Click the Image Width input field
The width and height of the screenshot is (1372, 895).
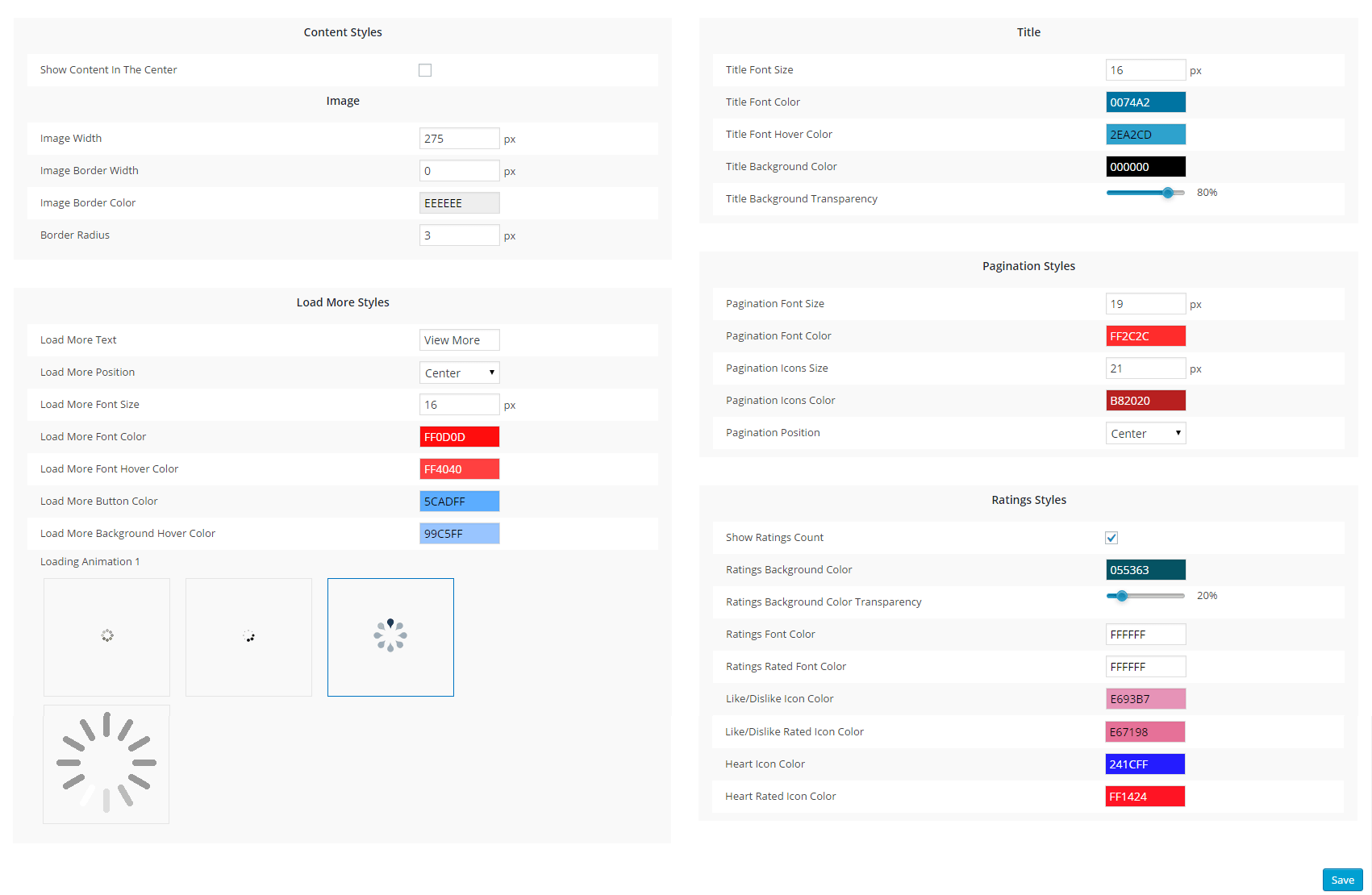coord(459,139)
